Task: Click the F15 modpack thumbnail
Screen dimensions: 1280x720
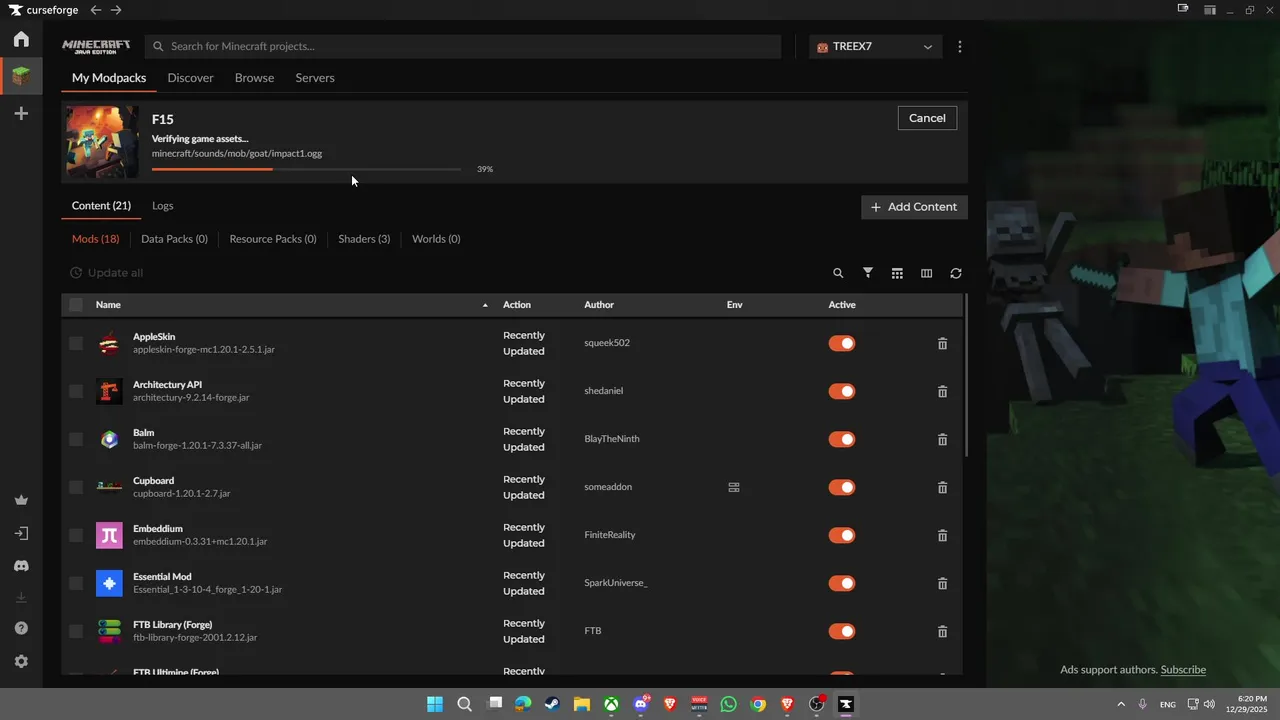Action: click(102, 142)
